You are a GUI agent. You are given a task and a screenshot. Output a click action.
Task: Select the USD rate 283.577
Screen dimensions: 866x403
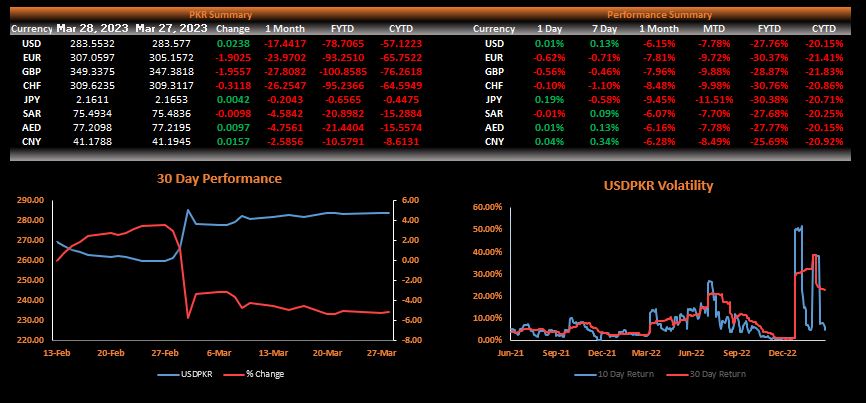point(172,43)
